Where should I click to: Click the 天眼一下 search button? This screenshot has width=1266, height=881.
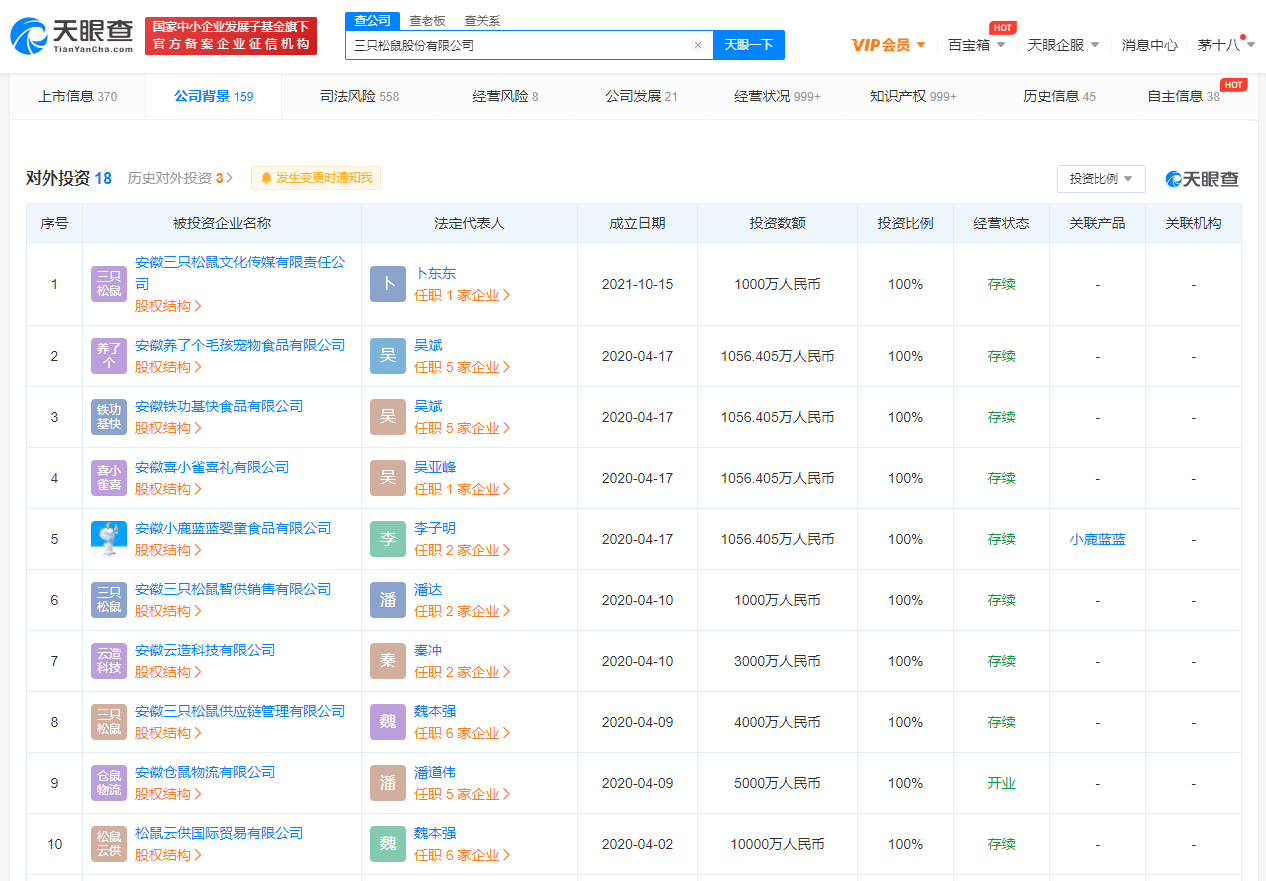click(749, 45)
